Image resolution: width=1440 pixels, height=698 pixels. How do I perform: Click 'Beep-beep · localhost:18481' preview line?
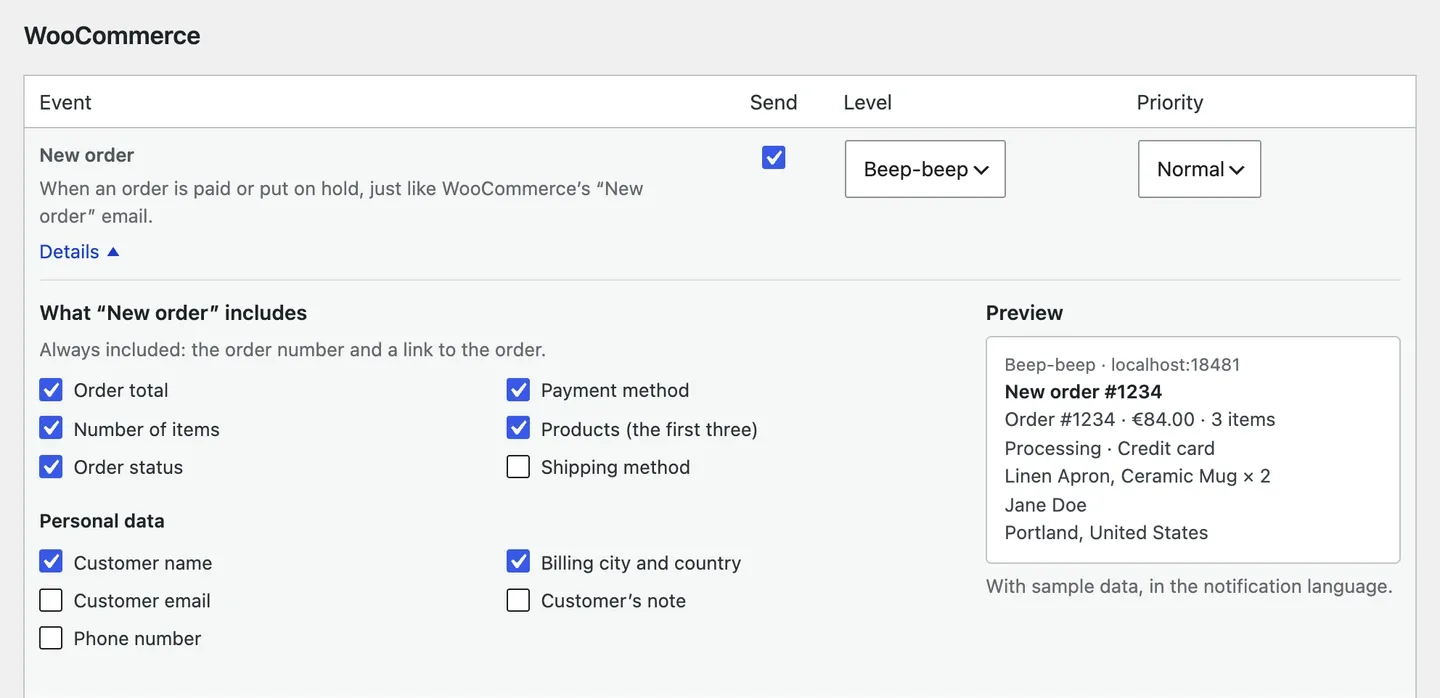(1122, 365)
